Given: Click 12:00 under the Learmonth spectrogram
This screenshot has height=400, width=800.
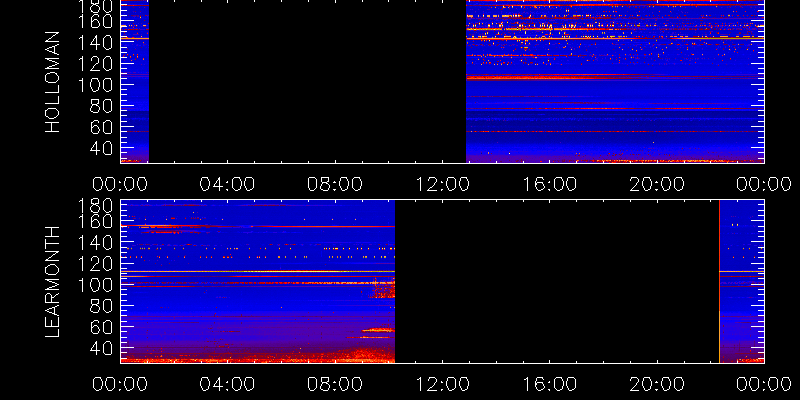Looking at the screenshot, I should click(442, 384).
